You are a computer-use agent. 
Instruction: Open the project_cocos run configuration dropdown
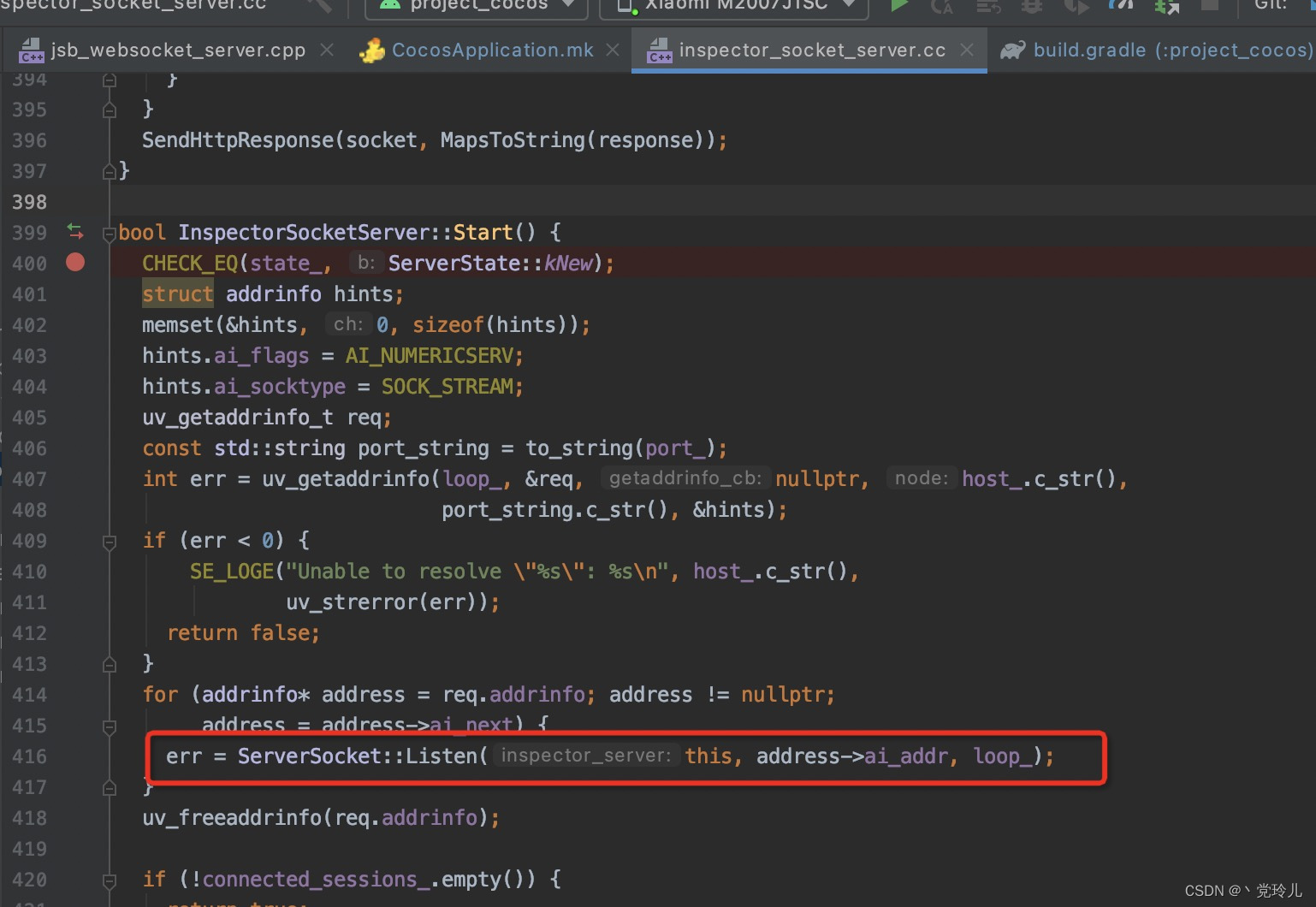click(477, 7)
